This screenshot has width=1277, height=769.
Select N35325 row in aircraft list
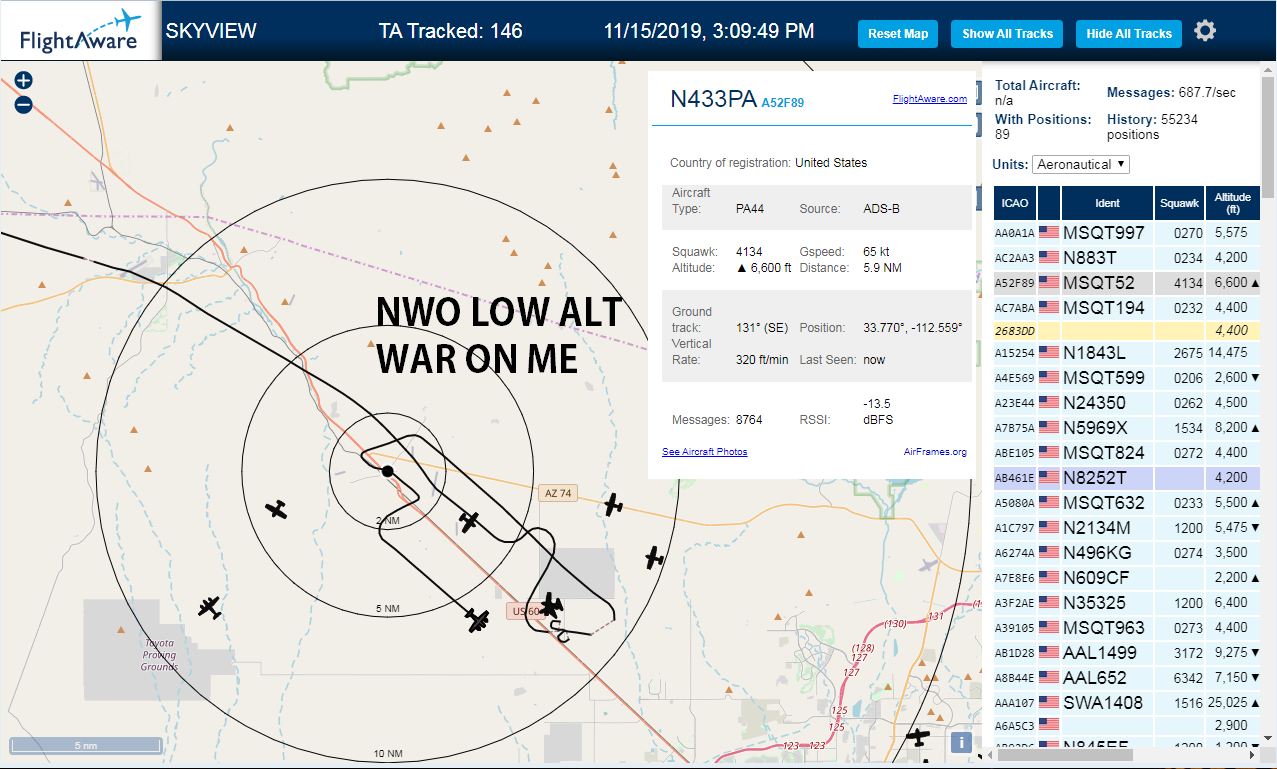click(x=1127, y=603)
